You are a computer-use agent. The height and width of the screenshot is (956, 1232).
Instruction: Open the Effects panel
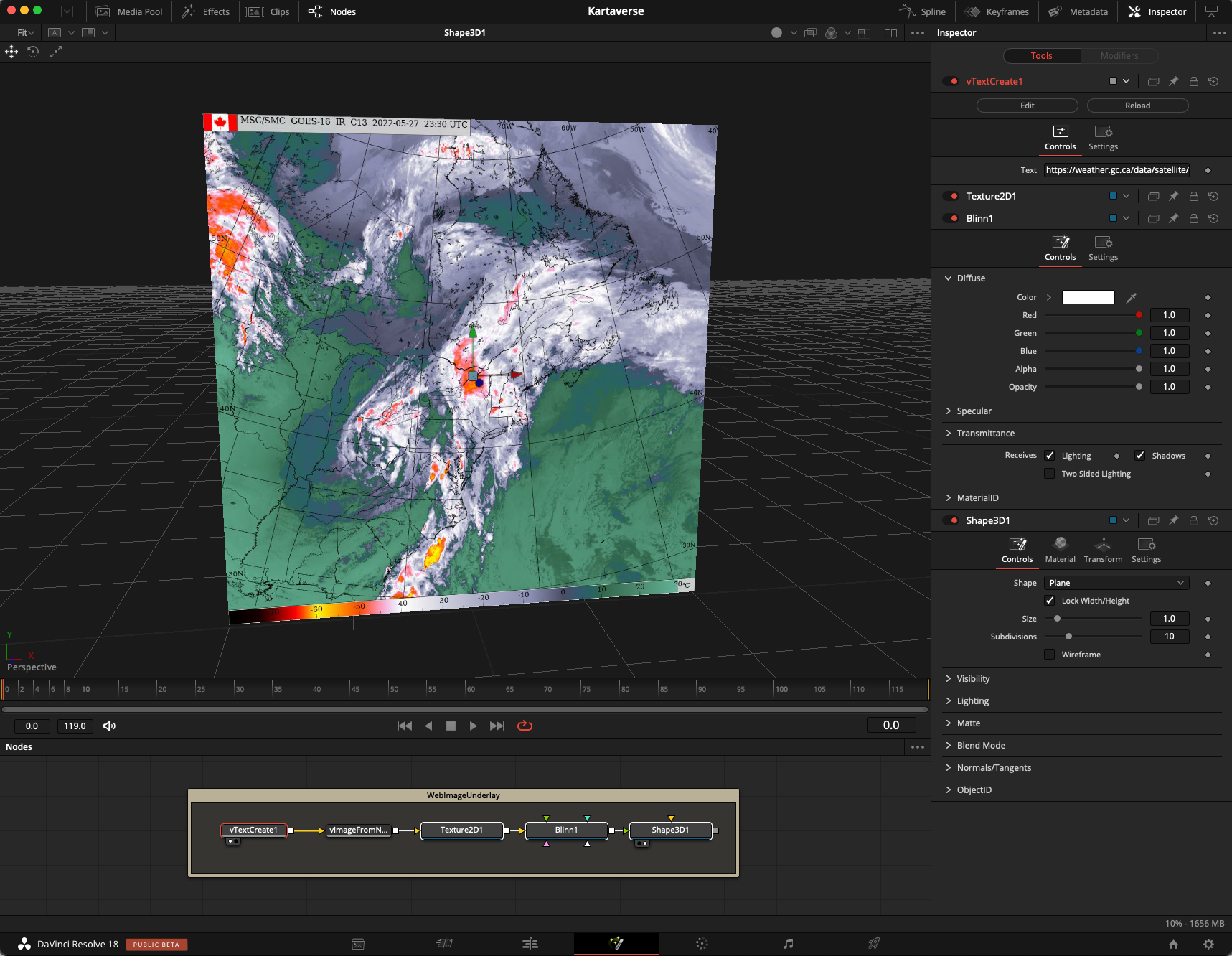(205, 11)
